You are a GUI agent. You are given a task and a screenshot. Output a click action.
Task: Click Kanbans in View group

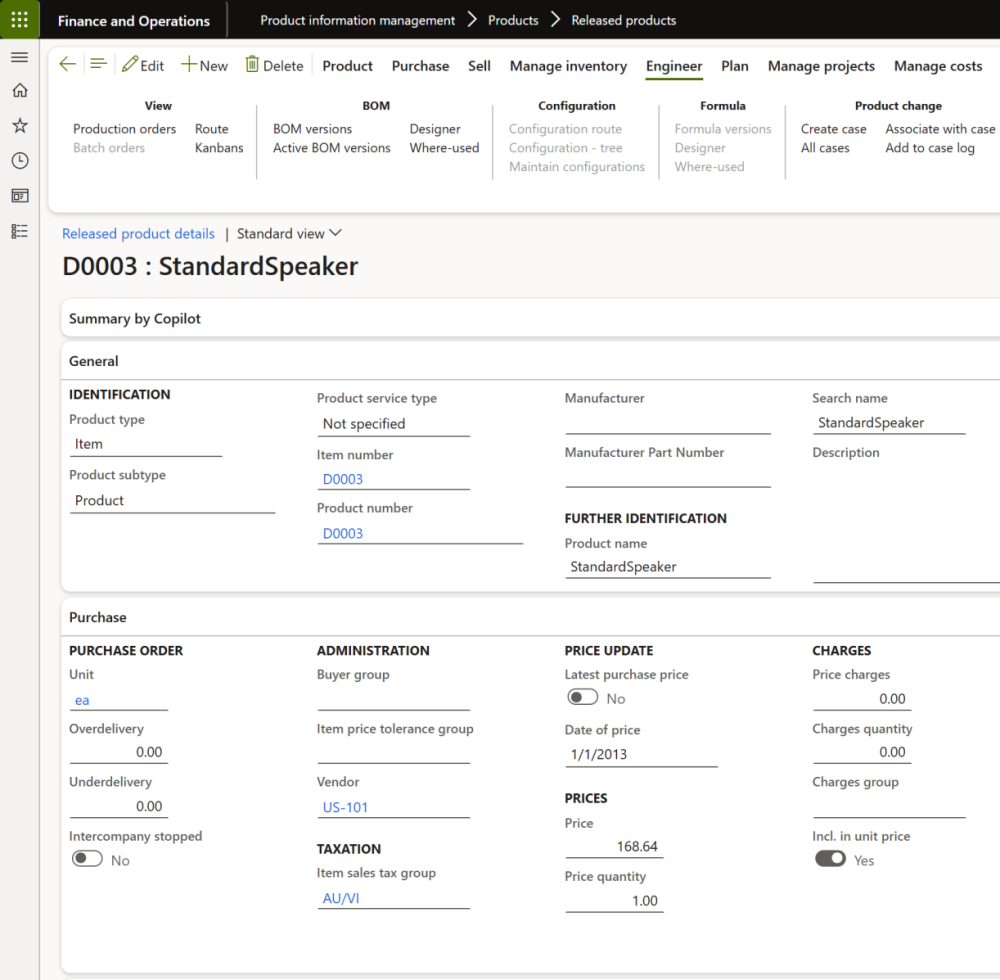tap(219, 148)
